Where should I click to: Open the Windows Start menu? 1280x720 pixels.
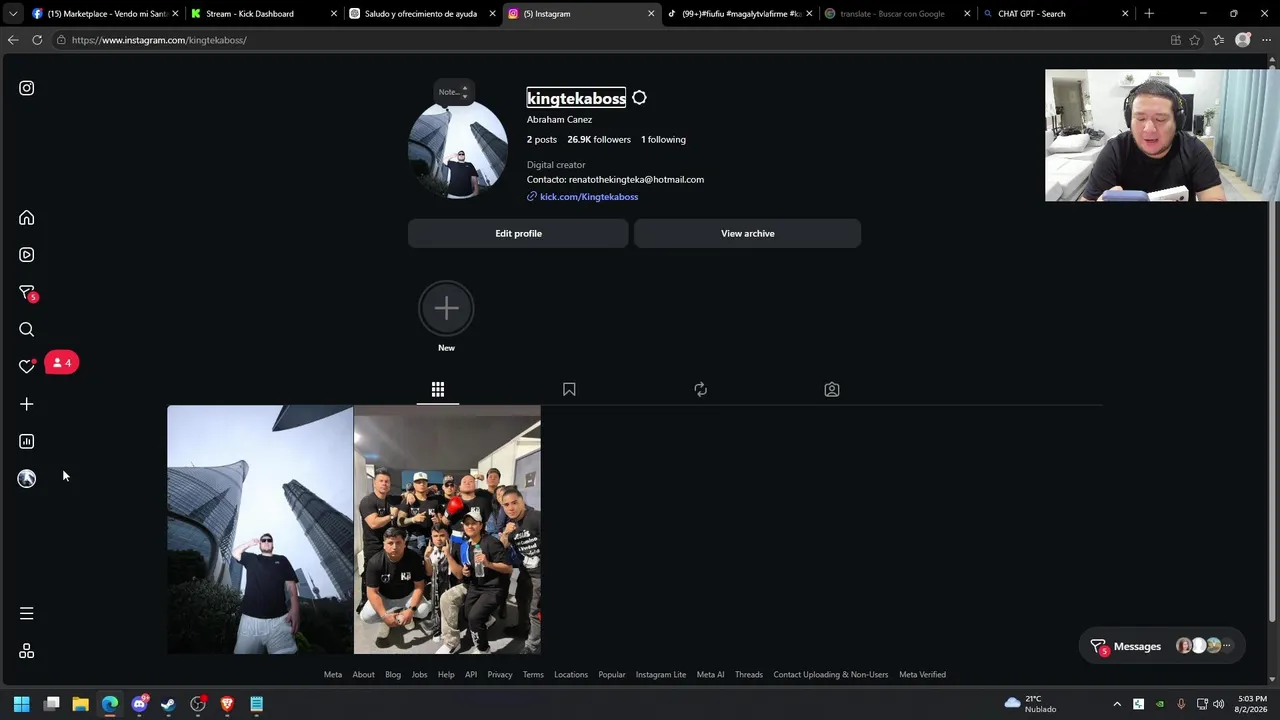tap(22, 704)
